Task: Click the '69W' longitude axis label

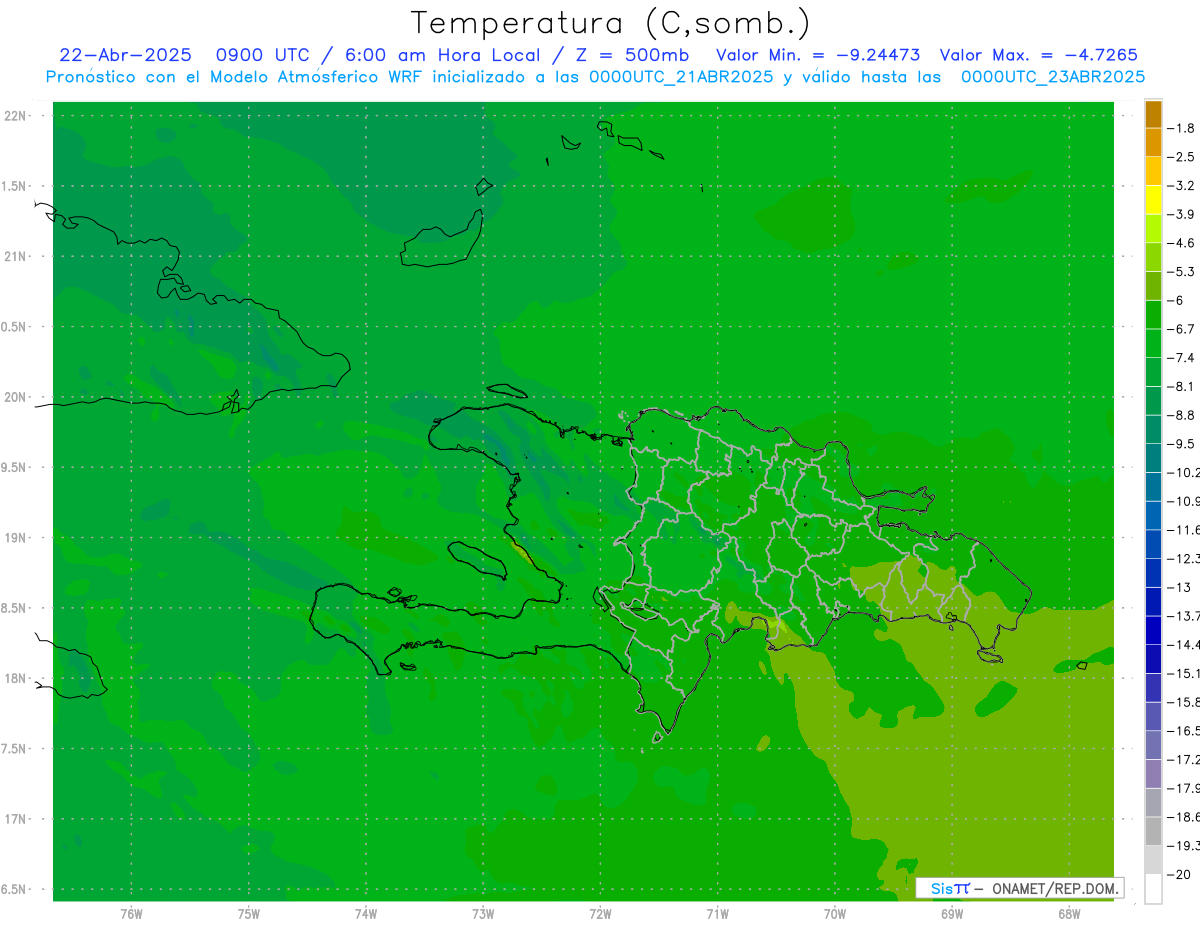Action: coord(952,912)
